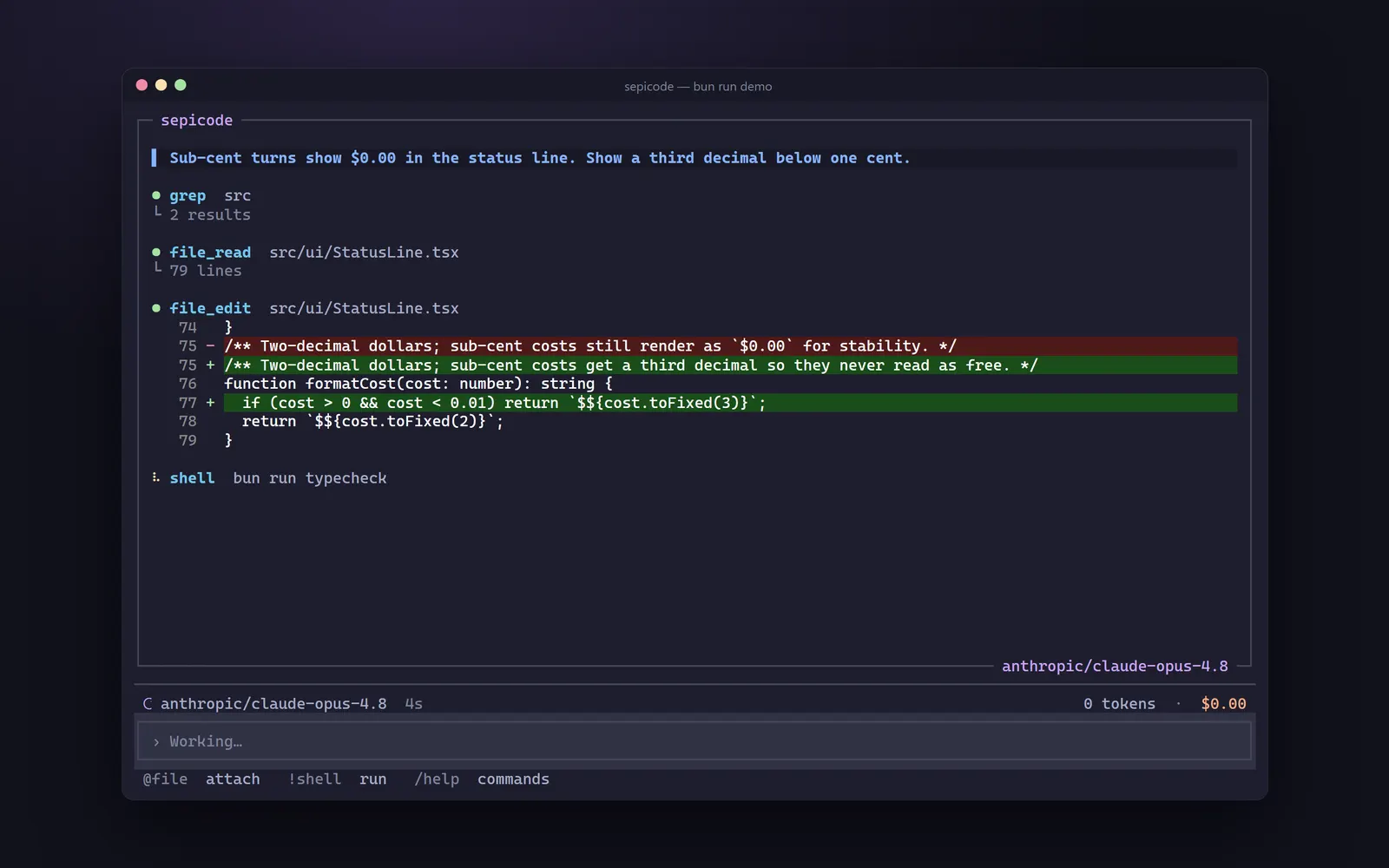Click the shell tool call label
This screenshot has height=868, width=1389.
pyautogui.click(x=192, y=478)
